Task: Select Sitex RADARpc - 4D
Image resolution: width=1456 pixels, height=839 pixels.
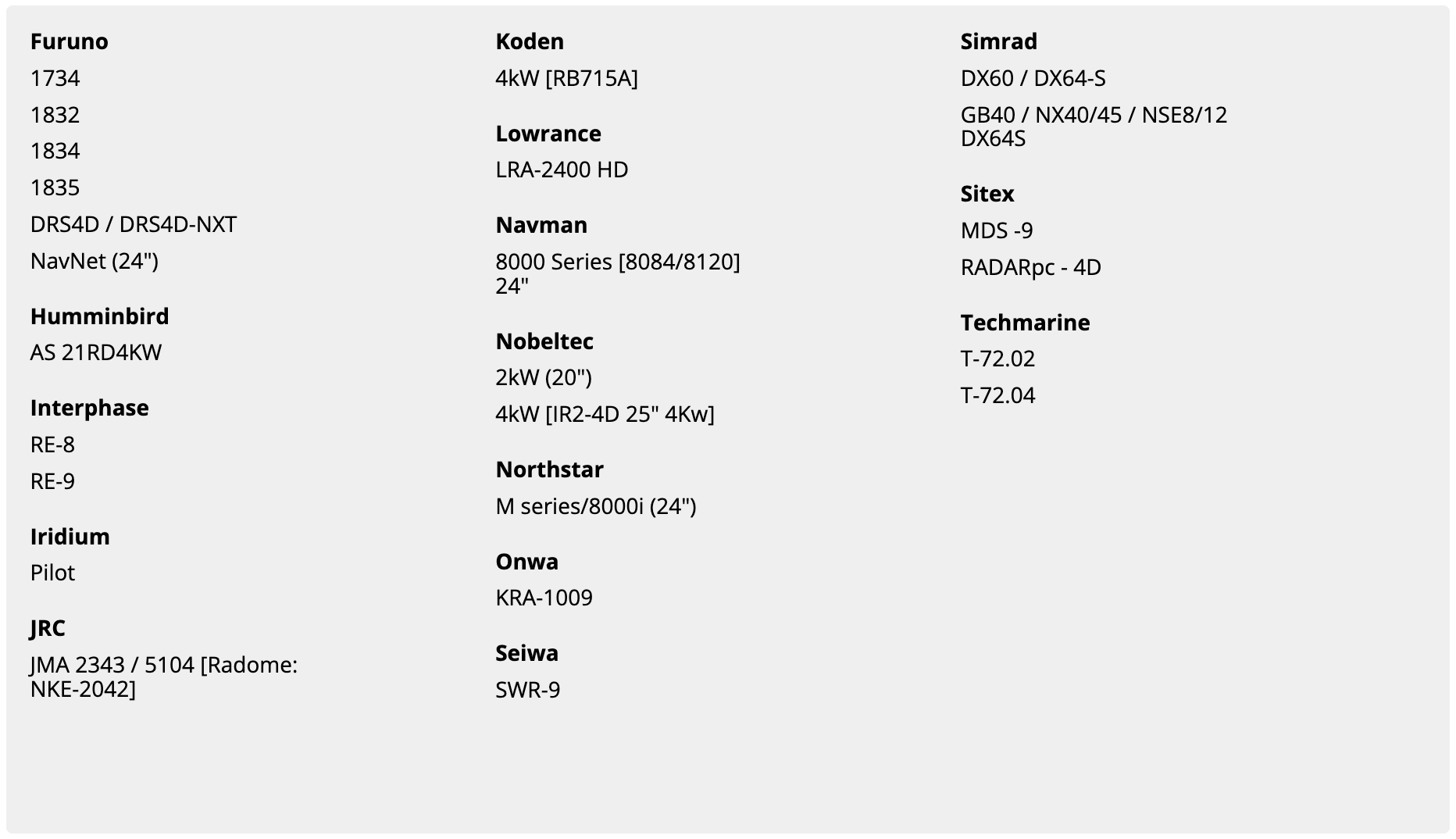Action: coord(1030,267)
